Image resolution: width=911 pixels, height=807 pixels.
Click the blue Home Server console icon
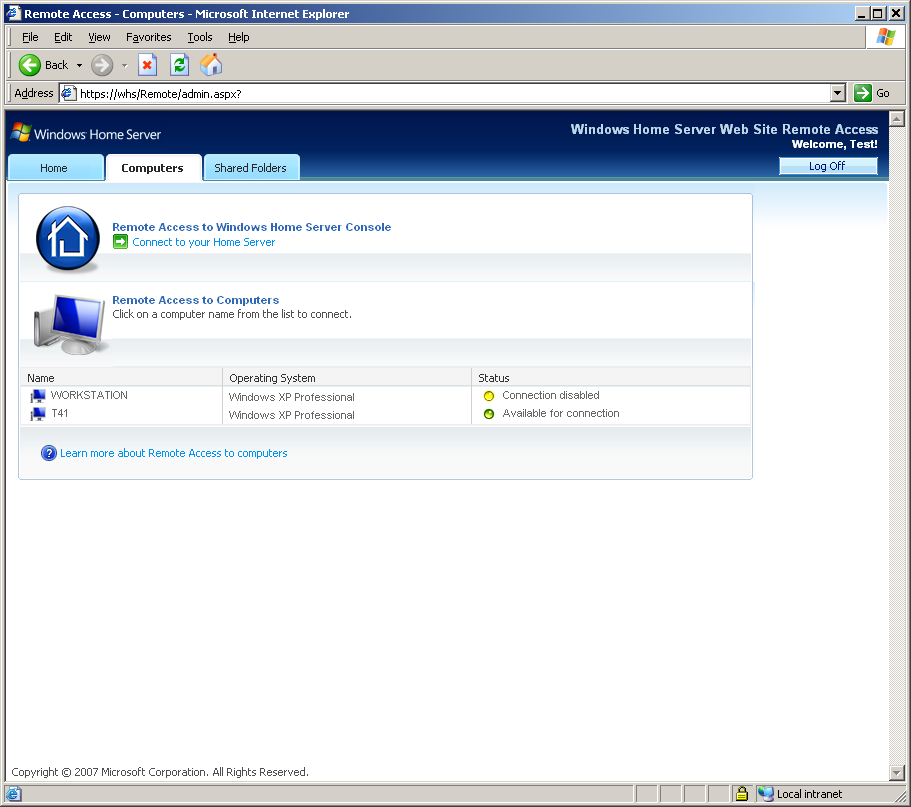(68, 238)
